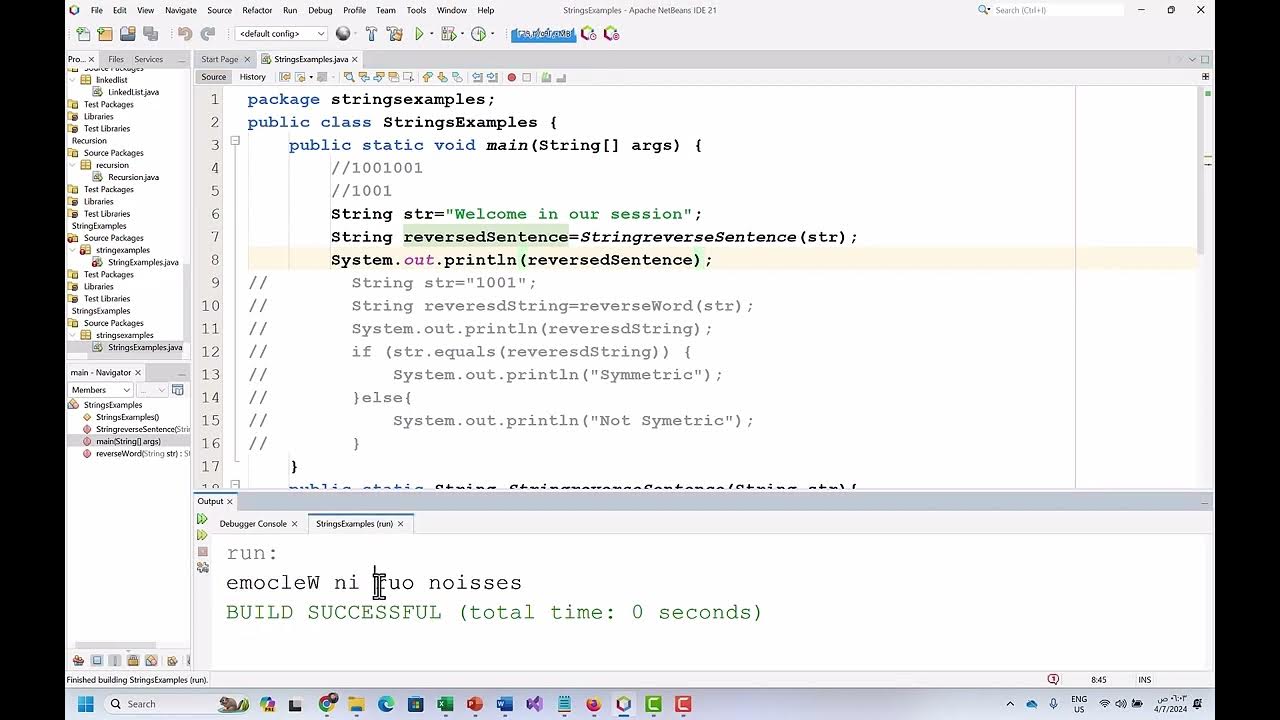The height and width of the screenshot is (720, 1280).
Task: Switch to the Services panel tab
Action: pos(148,59)
